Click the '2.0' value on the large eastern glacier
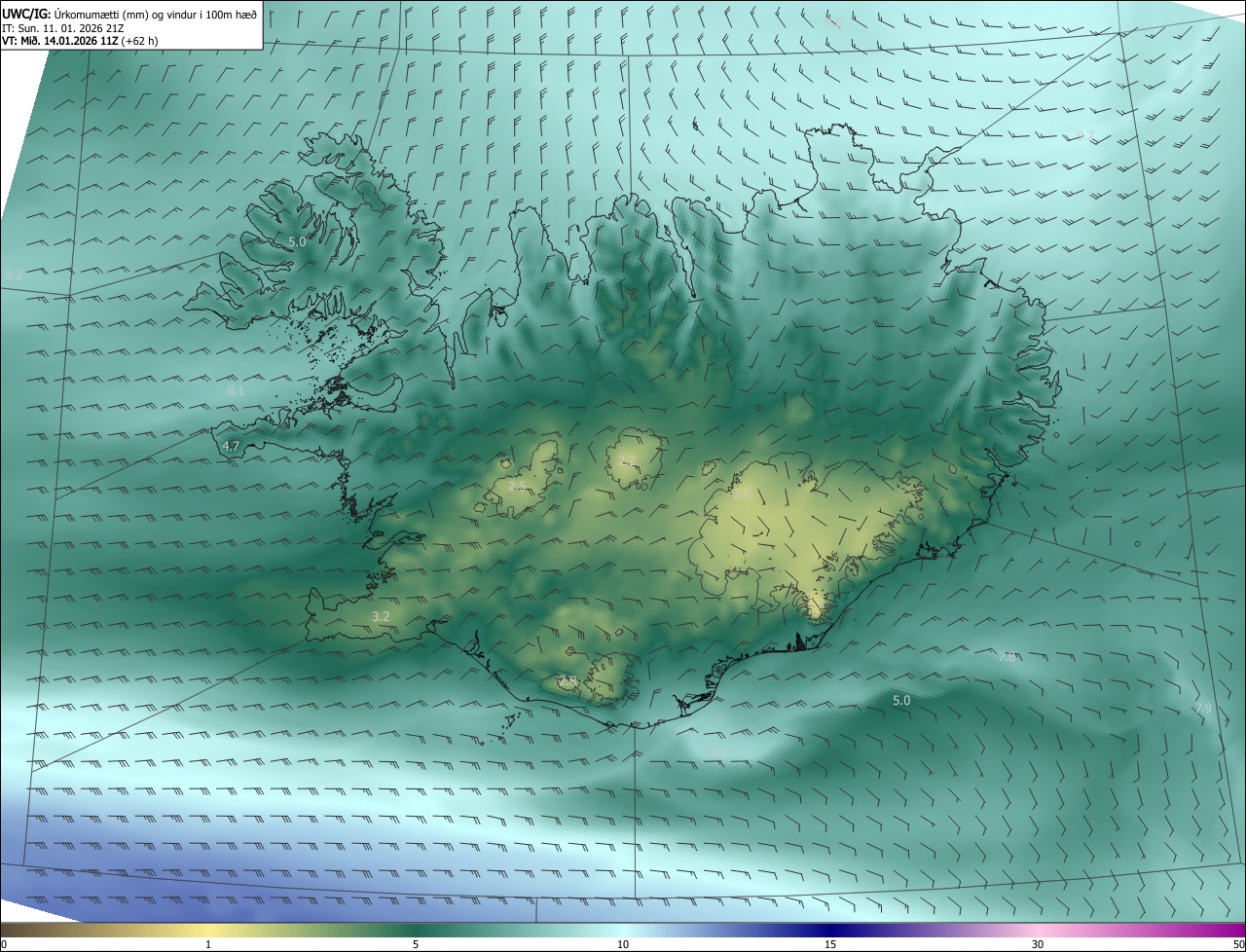 (741, 494)
